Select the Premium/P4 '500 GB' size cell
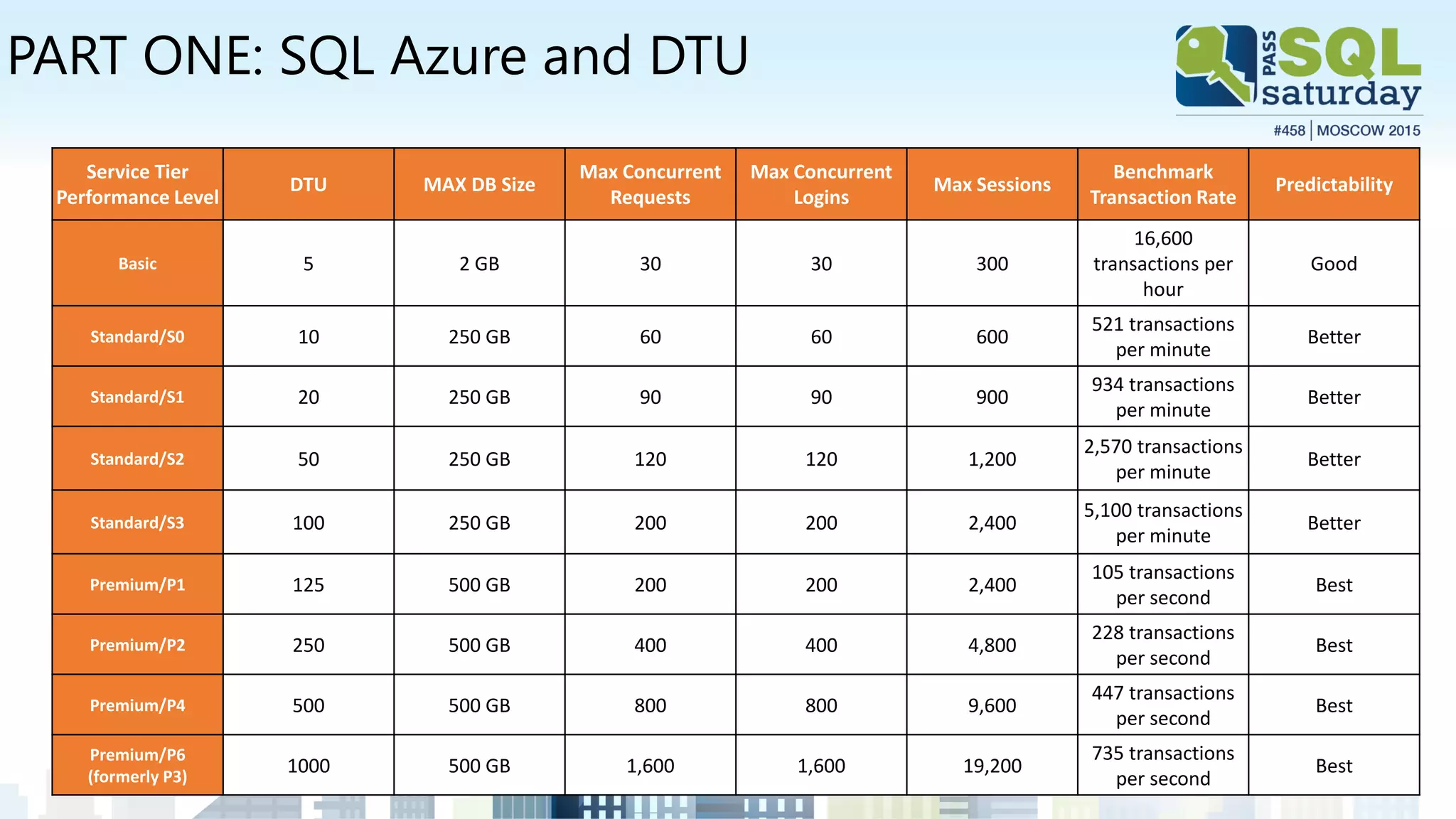1456x819 pixels. [479, 705]
